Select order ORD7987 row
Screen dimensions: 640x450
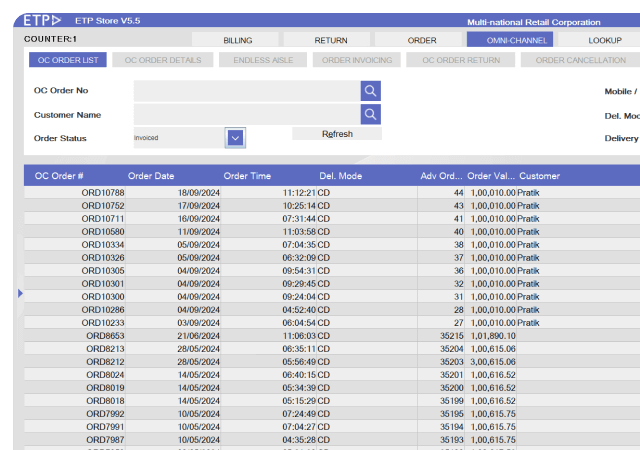pyautogui.click(x=332, y=440)
